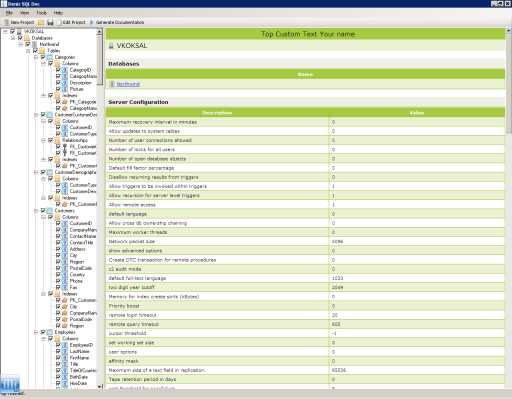Click the Tables folder icon in the tree
Viewport: 512px width, 399px height.
coord(42,51)
